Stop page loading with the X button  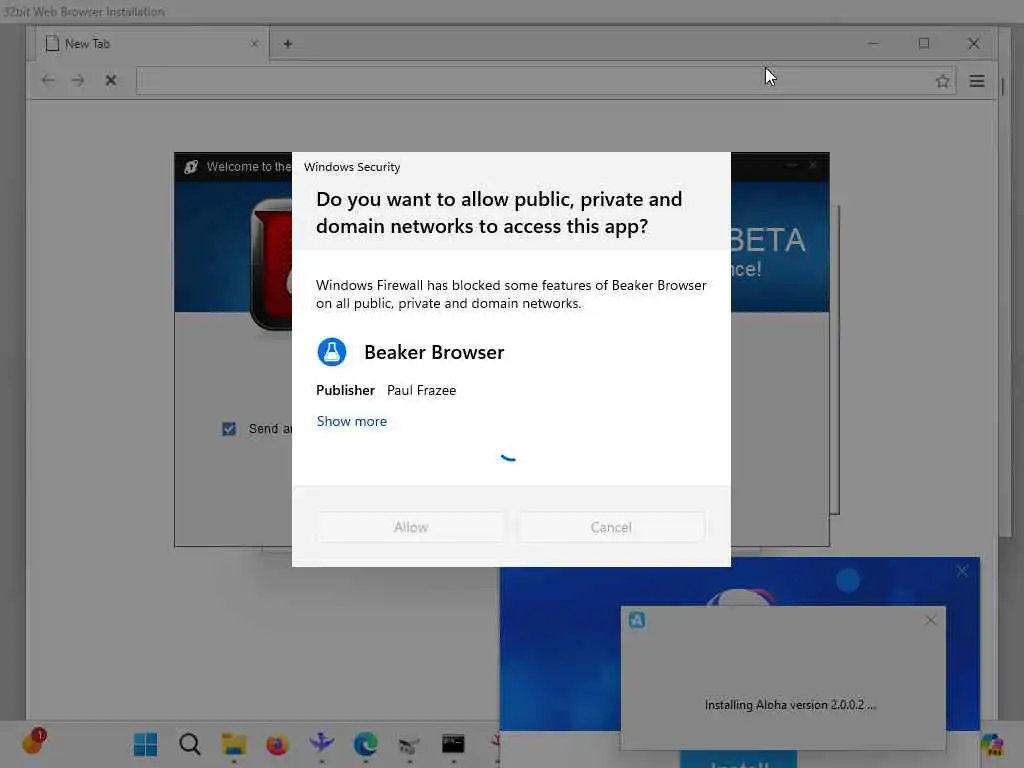(x=111, y=80)
